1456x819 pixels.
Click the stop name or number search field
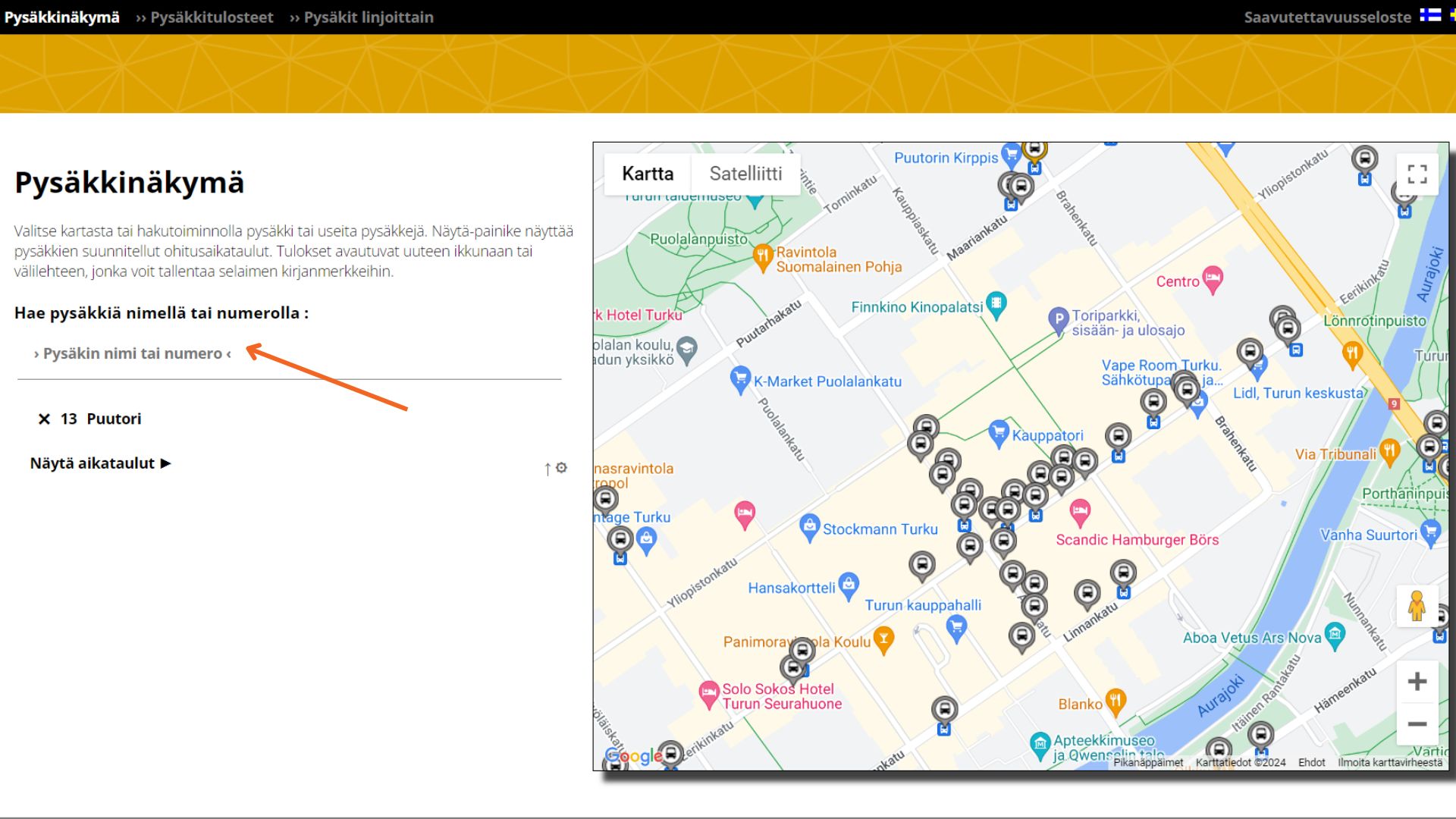click(x=133, y=353)
